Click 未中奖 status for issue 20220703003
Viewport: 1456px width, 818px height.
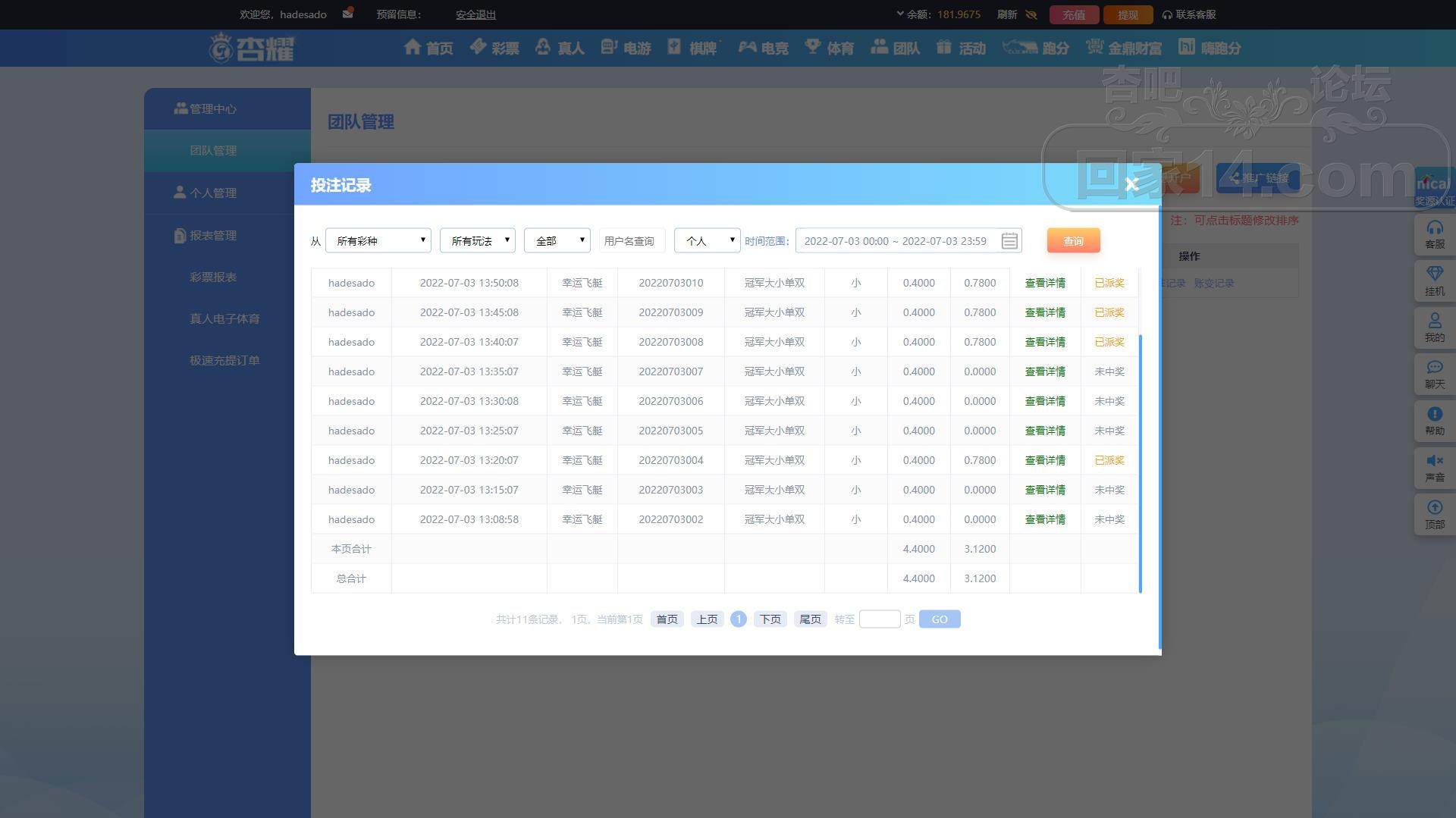coord(1109,490)
